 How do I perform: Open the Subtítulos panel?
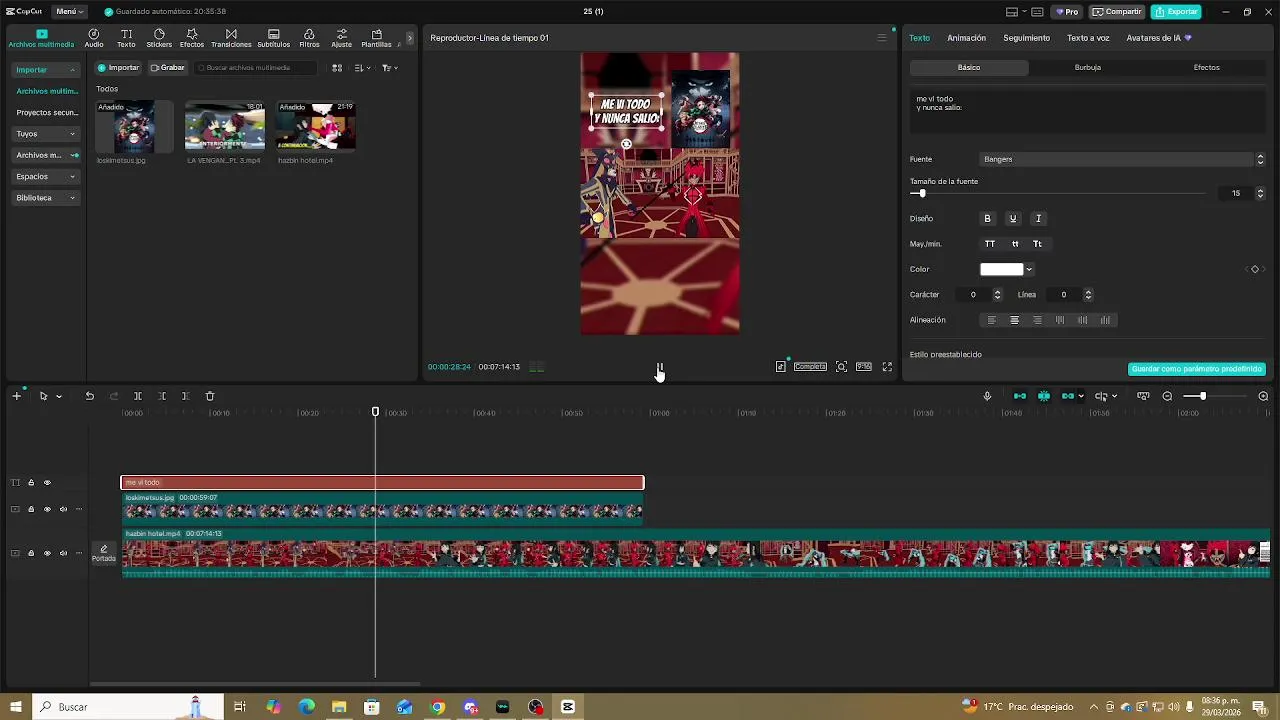click(274, 38)
